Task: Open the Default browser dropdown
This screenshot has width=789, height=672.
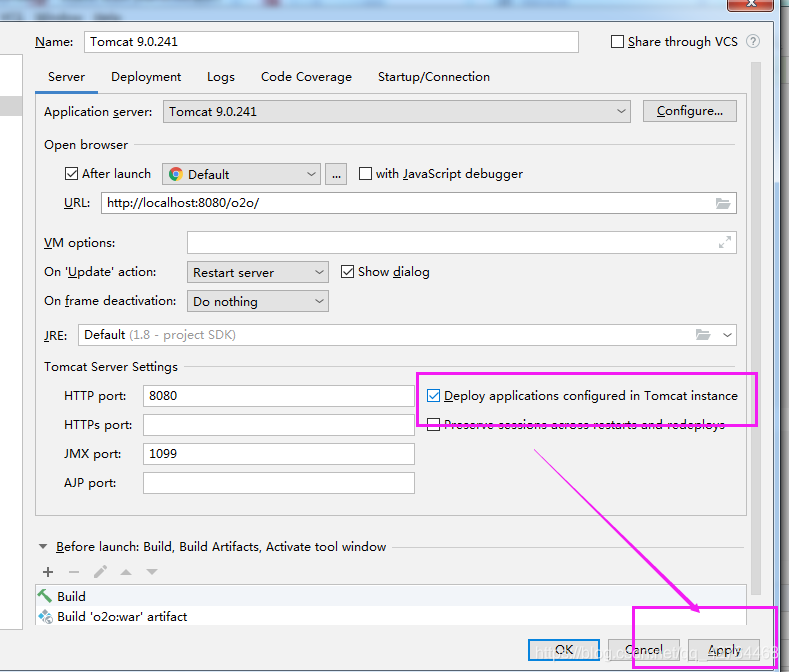Action: (241, 174)
